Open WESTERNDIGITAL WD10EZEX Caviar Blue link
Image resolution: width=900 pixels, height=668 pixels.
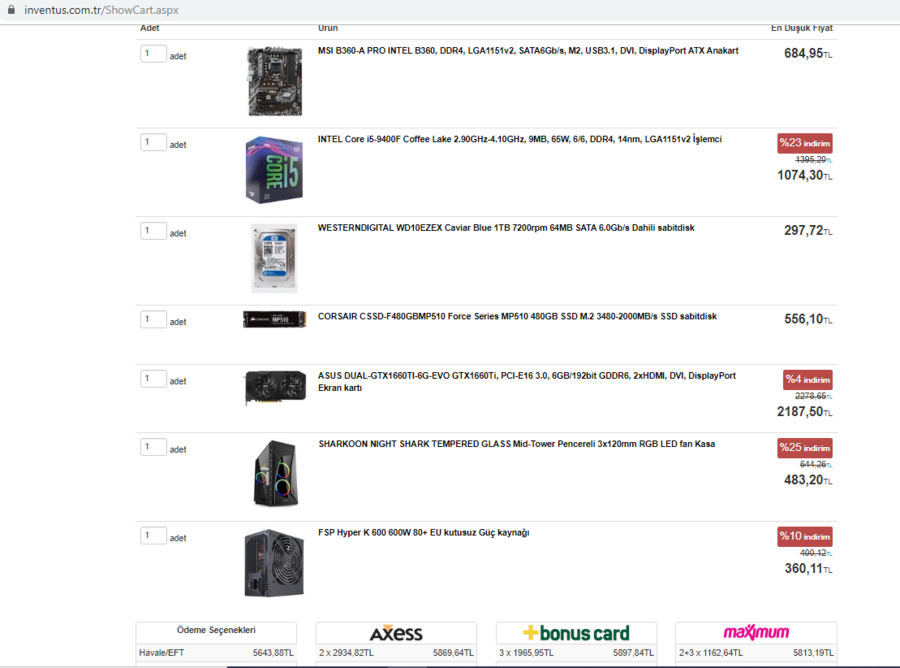tap(506, 228)
